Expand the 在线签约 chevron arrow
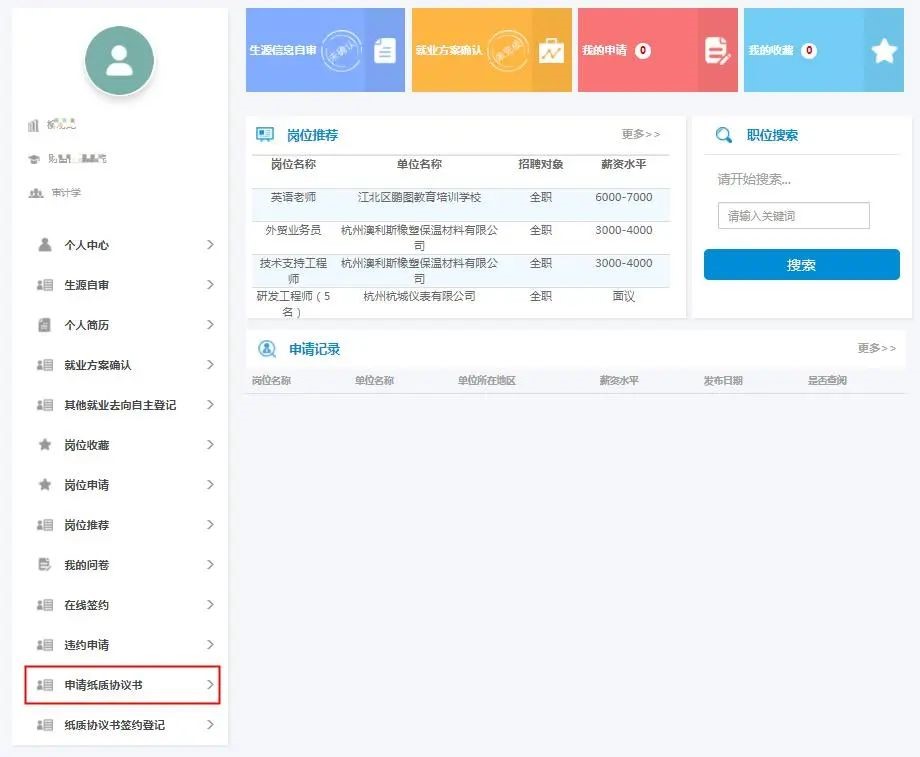The height and width of the screenshot is (757, 920). pos(210,605)
